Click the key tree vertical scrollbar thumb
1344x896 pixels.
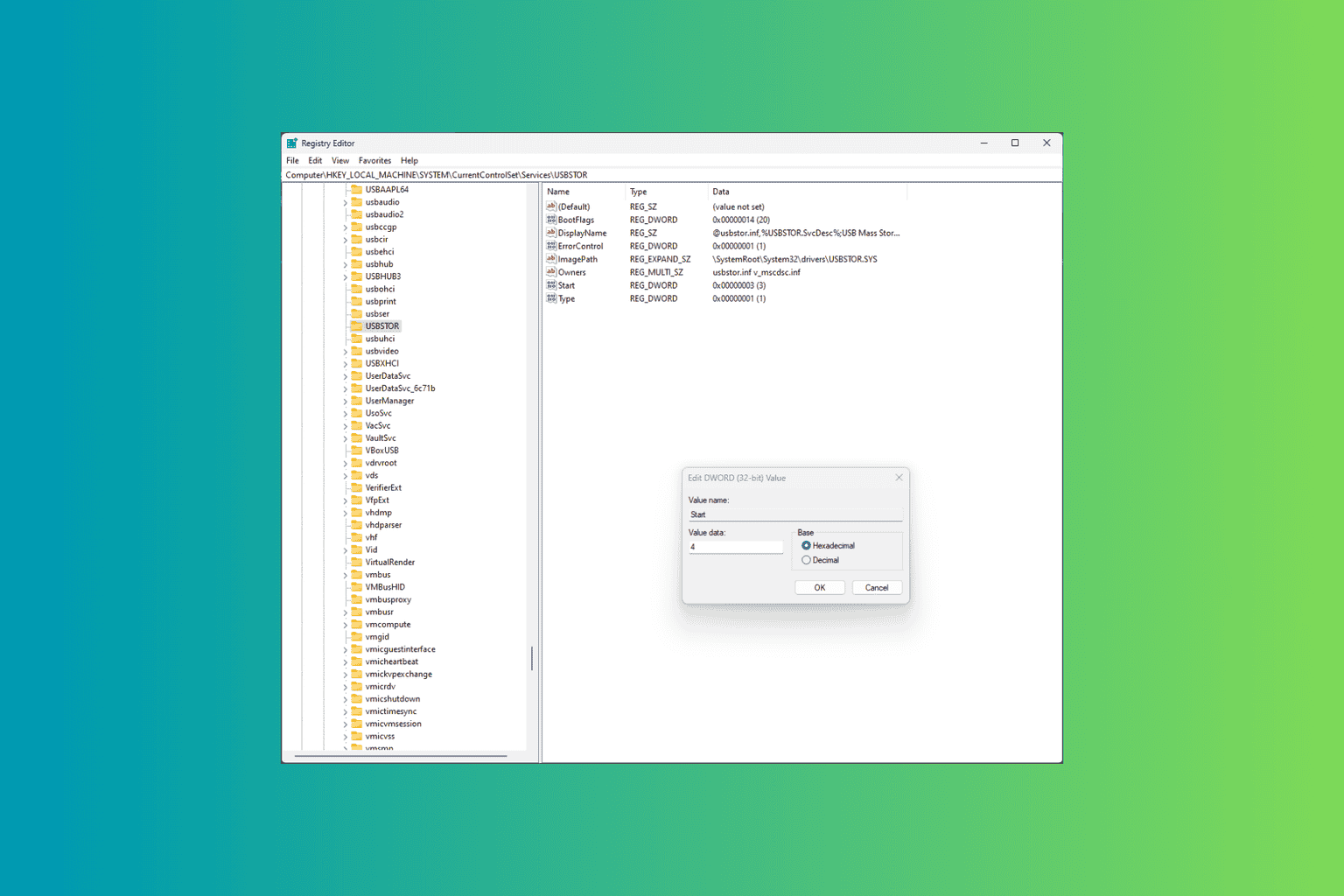coord(532,658)
